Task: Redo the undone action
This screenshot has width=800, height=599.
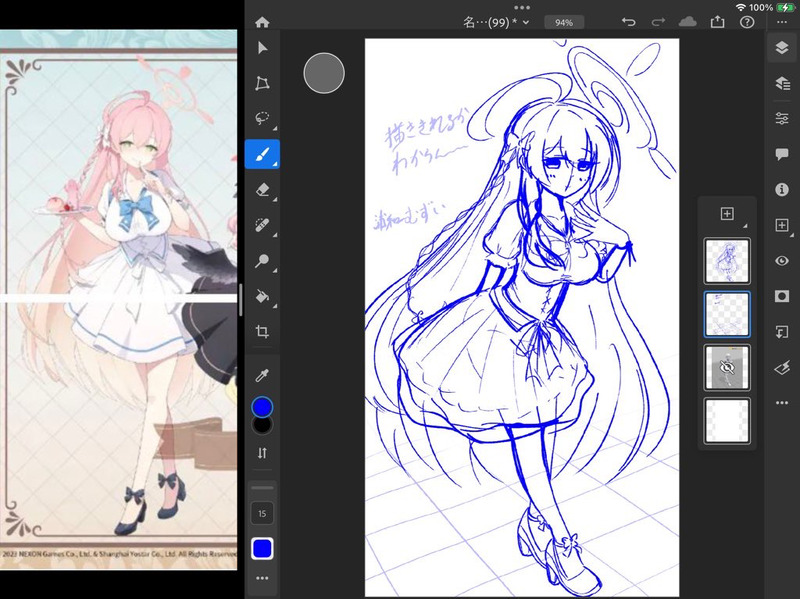Action: click(x=658, y=22)
